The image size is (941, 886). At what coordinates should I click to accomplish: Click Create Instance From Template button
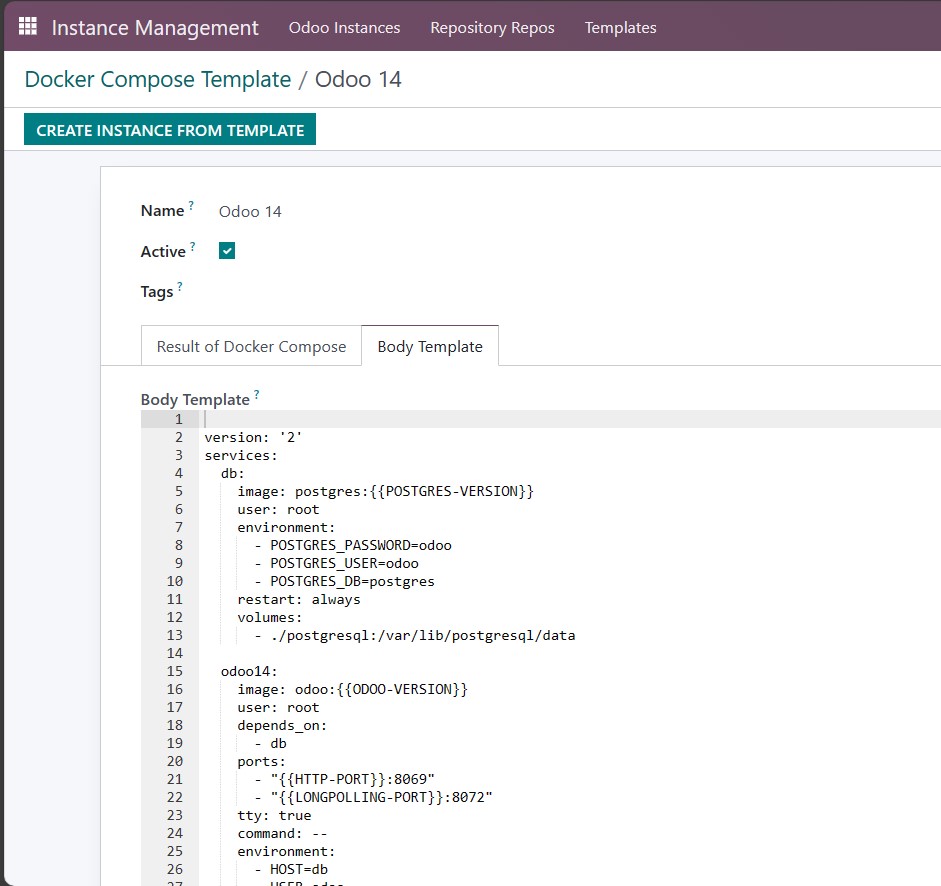(170, 129)
